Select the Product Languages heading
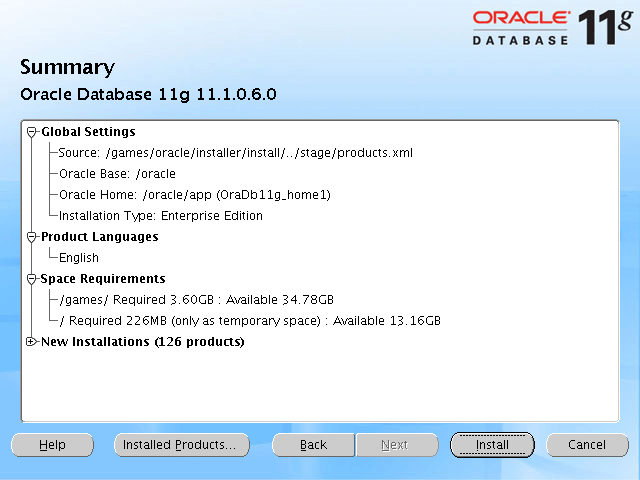 (x=100, y=237)
